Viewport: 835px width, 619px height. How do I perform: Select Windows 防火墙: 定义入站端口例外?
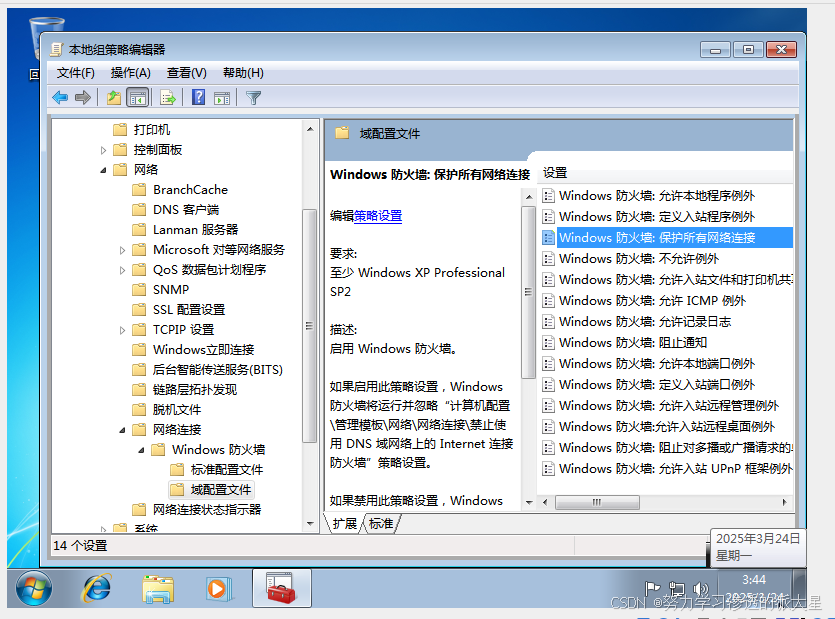click(x=657, y=385)
